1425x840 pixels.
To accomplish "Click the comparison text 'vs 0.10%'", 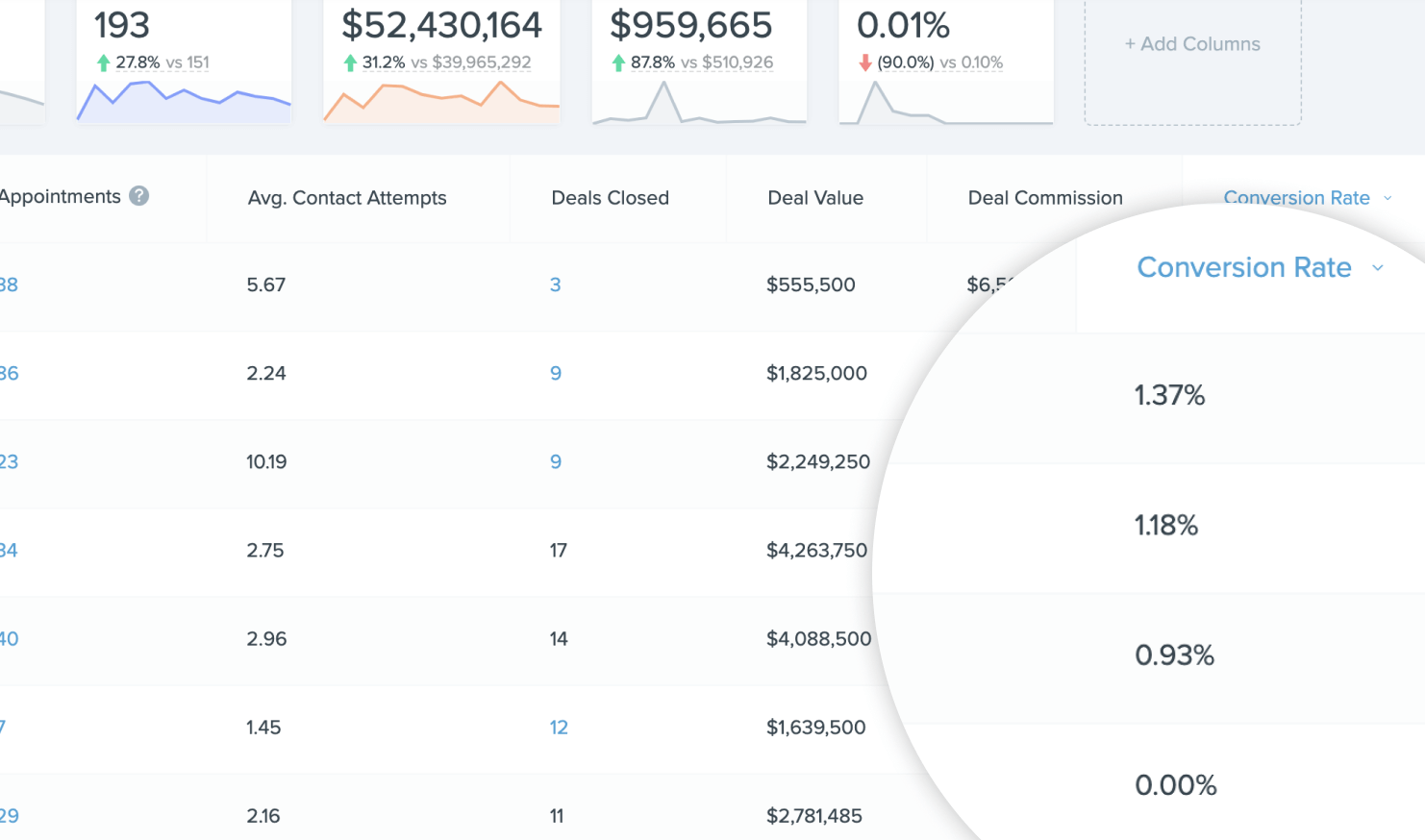I will 971,62.
